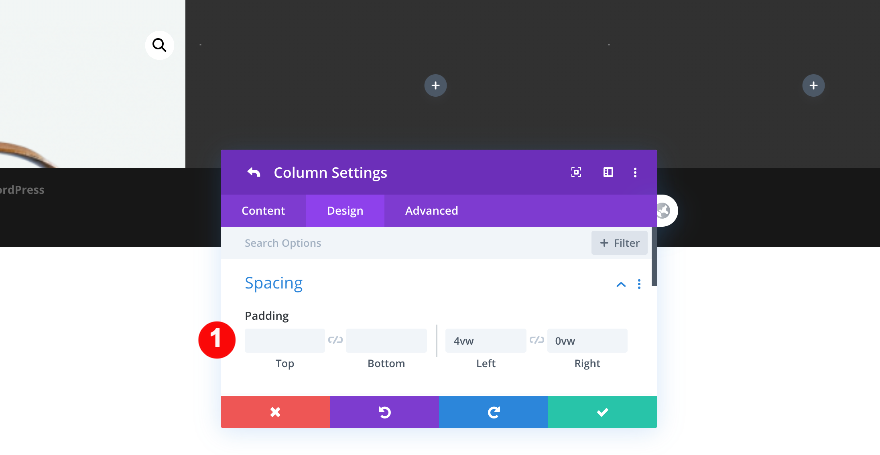The height and width of the screenshot is (455, 880).
Task: Click the magnifier search icon
Action: pyautogui.click(x=159, y=45)
